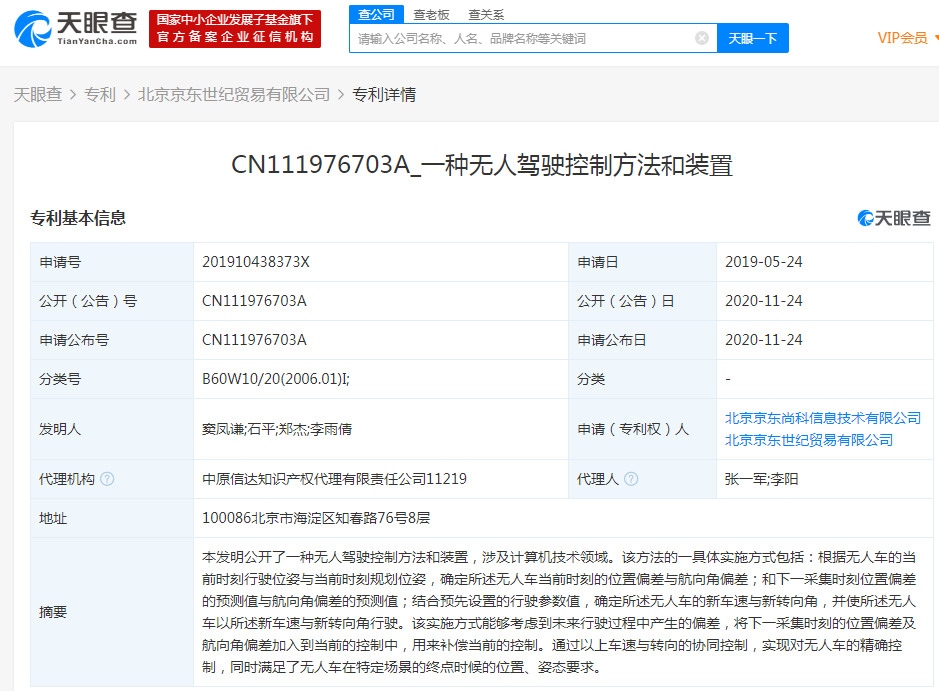Go to 天眼查 breadcrumb home
The height and width of the screenshot is (691, 939).
[x=38, y=95]
